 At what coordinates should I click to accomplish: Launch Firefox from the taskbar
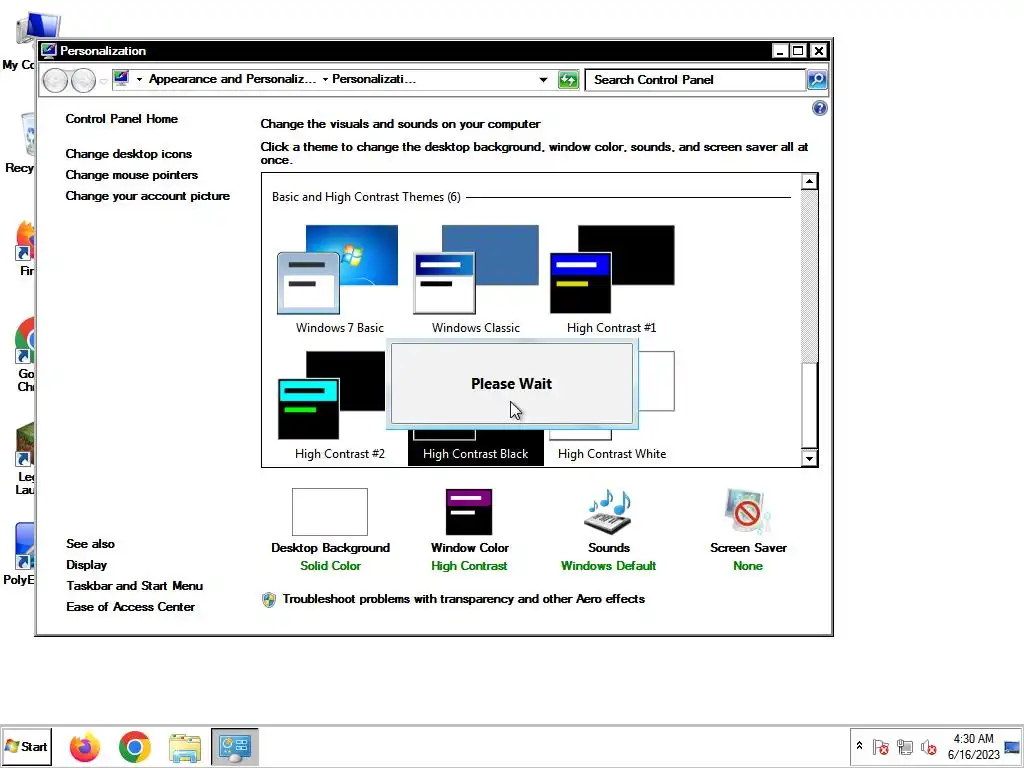pyautogui.click(x=85, y=747)
